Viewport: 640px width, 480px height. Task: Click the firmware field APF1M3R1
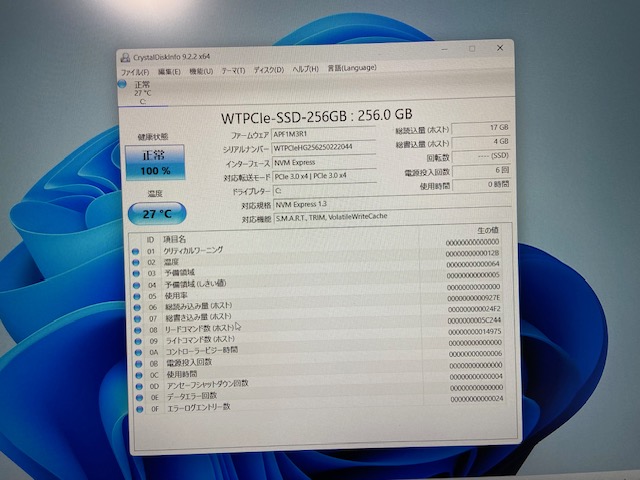pyautogui.click(x=323, y=134)
